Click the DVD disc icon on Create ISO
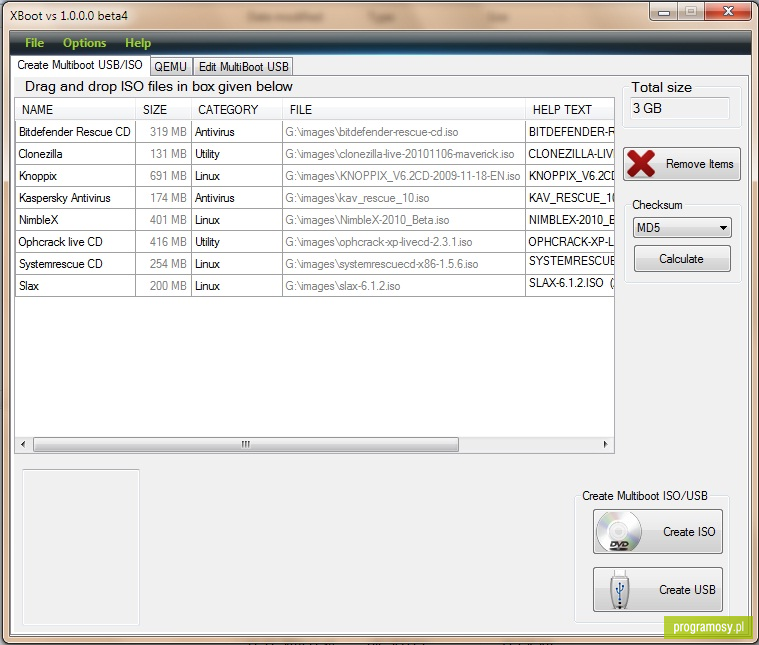 click(619, 532)
